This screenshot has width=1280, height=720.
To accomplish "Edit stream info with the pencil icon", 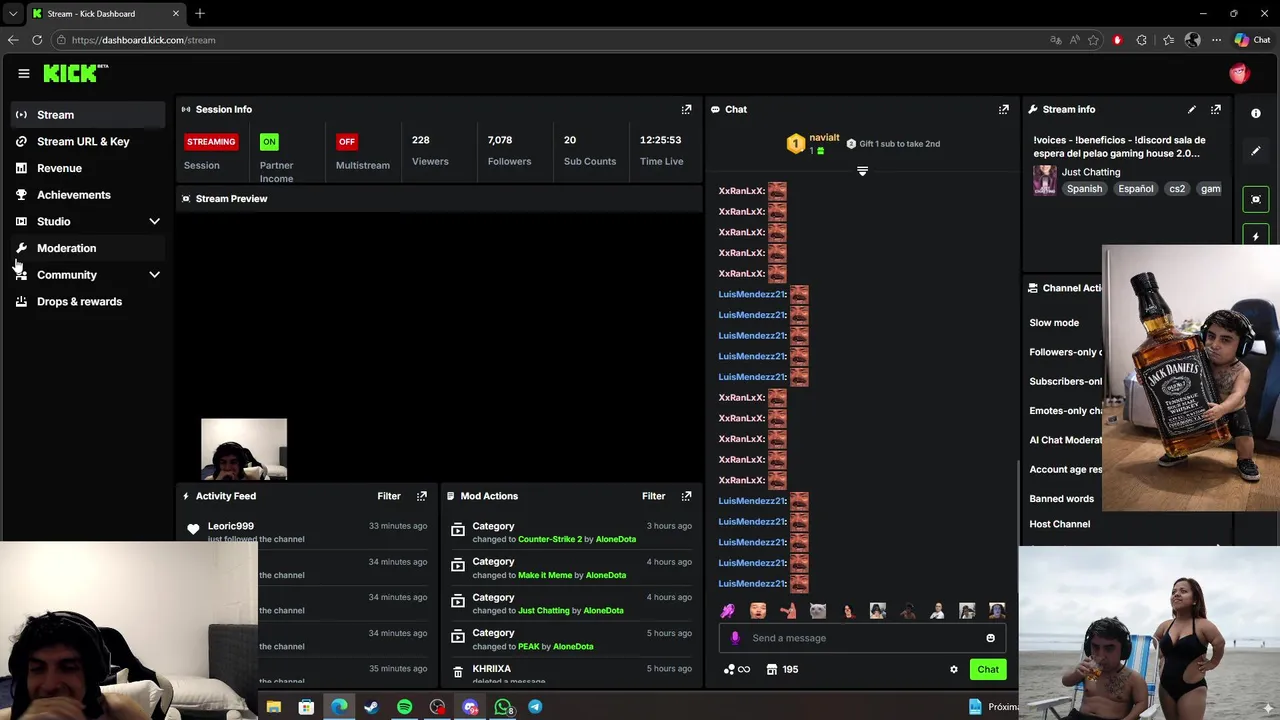I will (1191, 109).
